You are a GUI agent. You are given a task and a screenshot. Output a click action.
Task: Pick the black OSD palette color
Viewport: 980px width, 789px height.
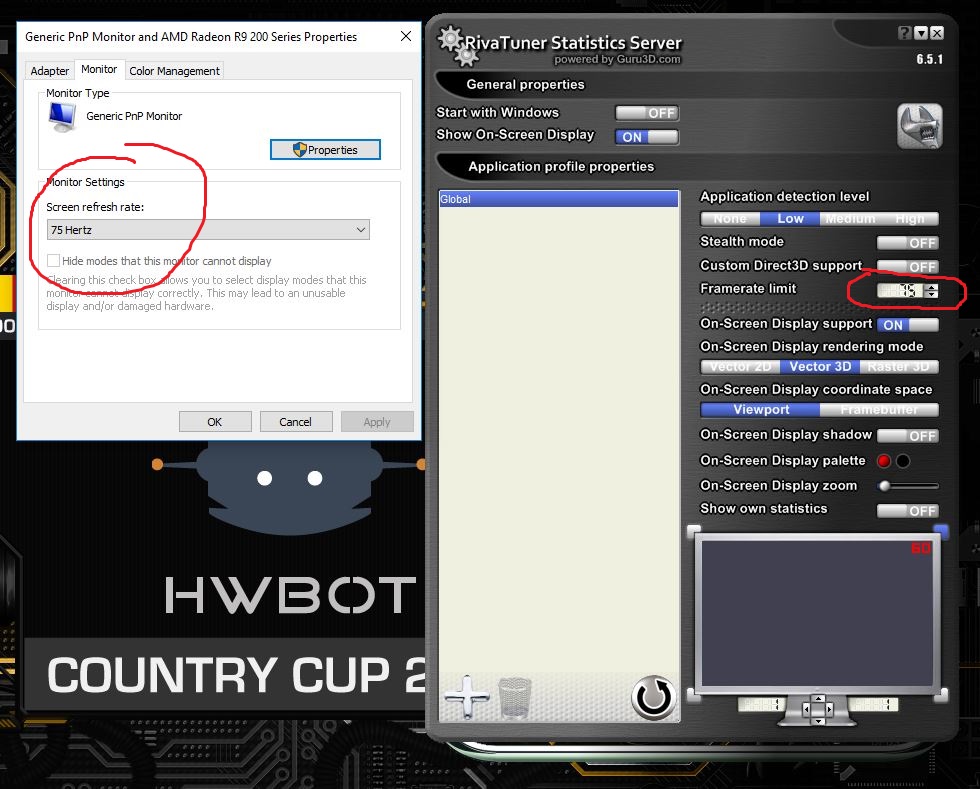[x=903, y=461]
